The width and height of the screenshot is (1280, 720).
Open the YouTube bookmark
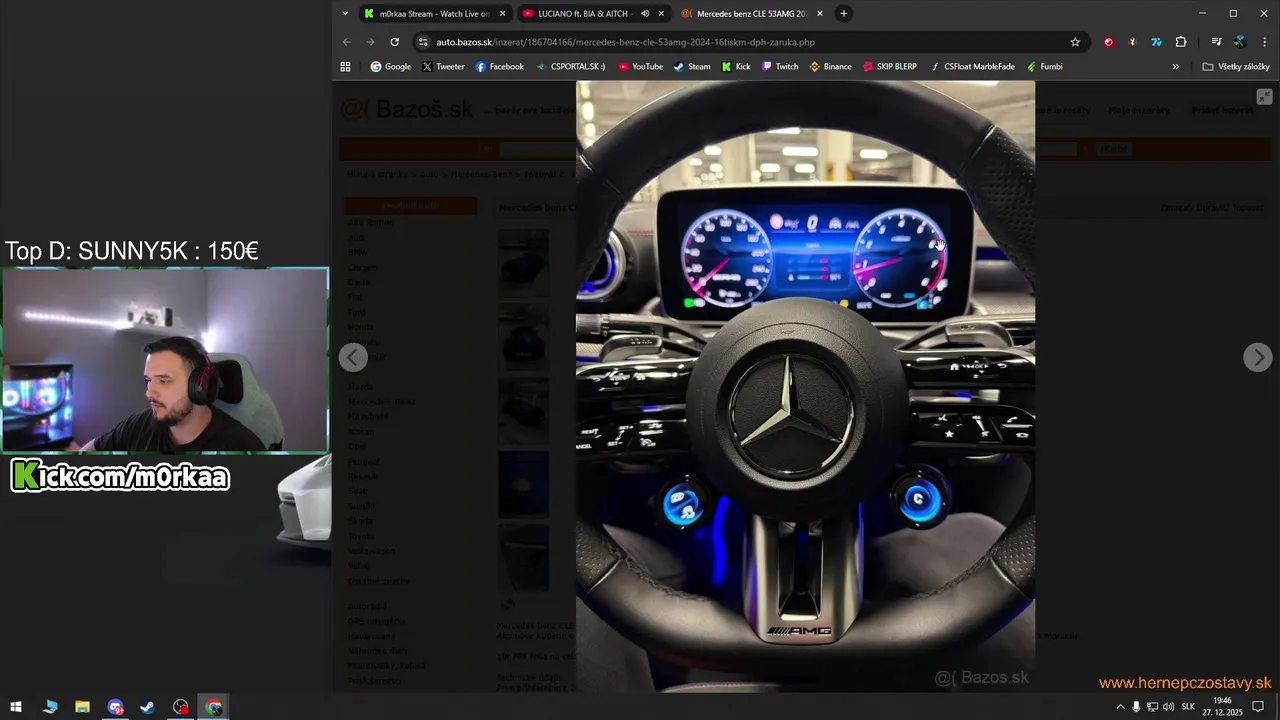click(x=640, y=67)
